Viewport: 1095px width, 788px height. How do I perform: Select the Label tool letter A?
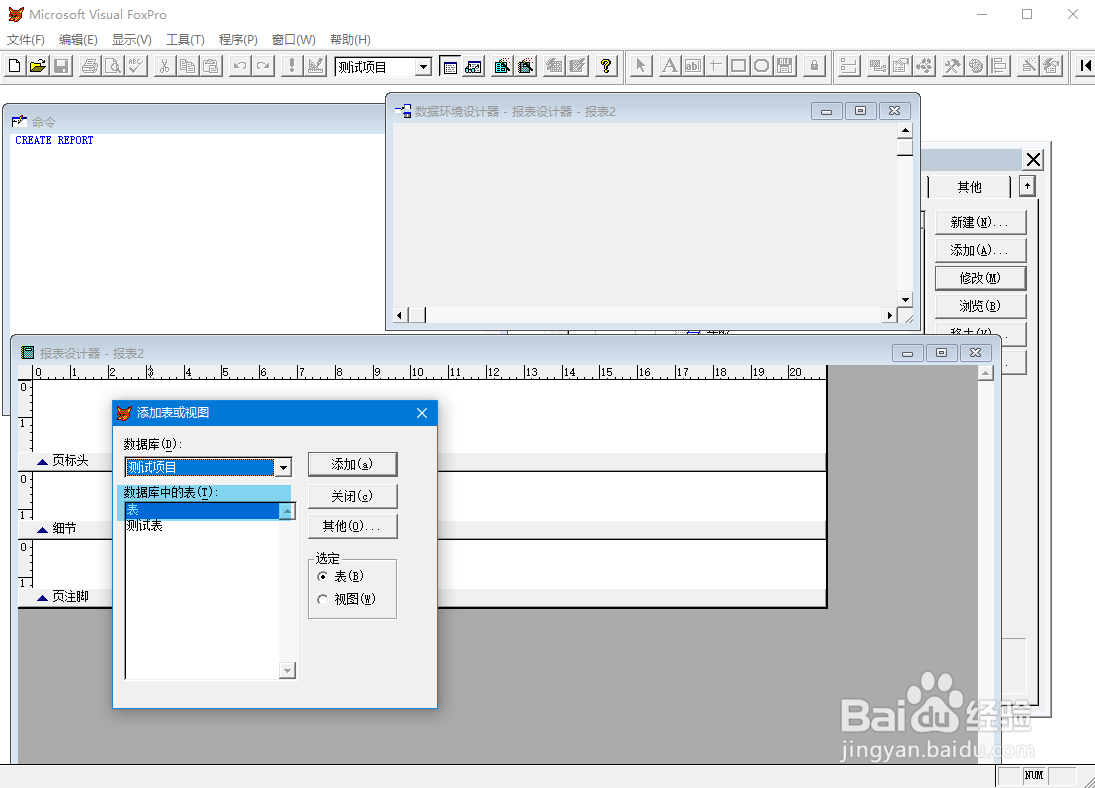pos(669,66)
